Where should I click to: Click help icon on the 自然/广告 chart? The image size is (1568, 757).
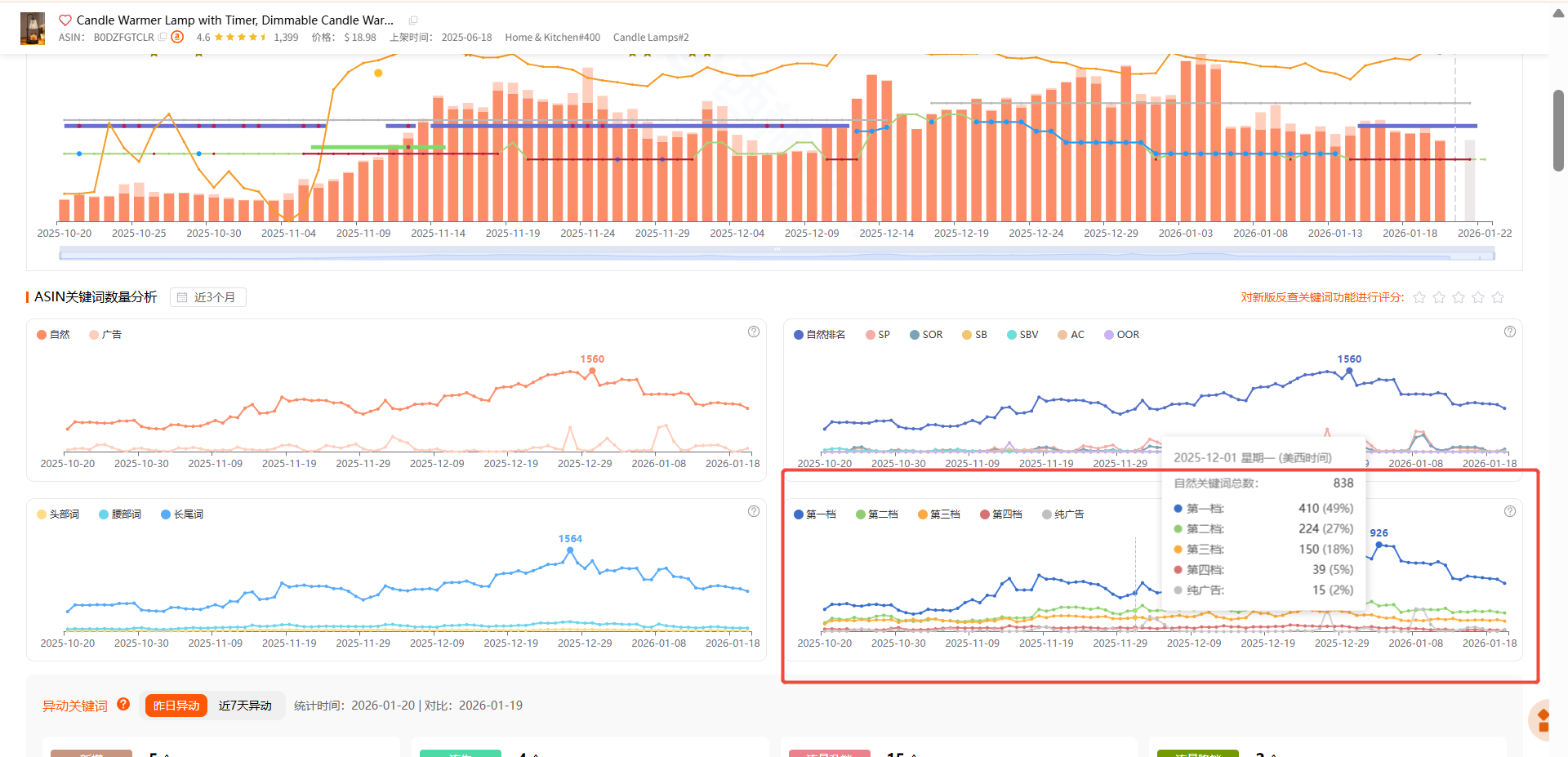pyautogui.click(x=753, y=332)
